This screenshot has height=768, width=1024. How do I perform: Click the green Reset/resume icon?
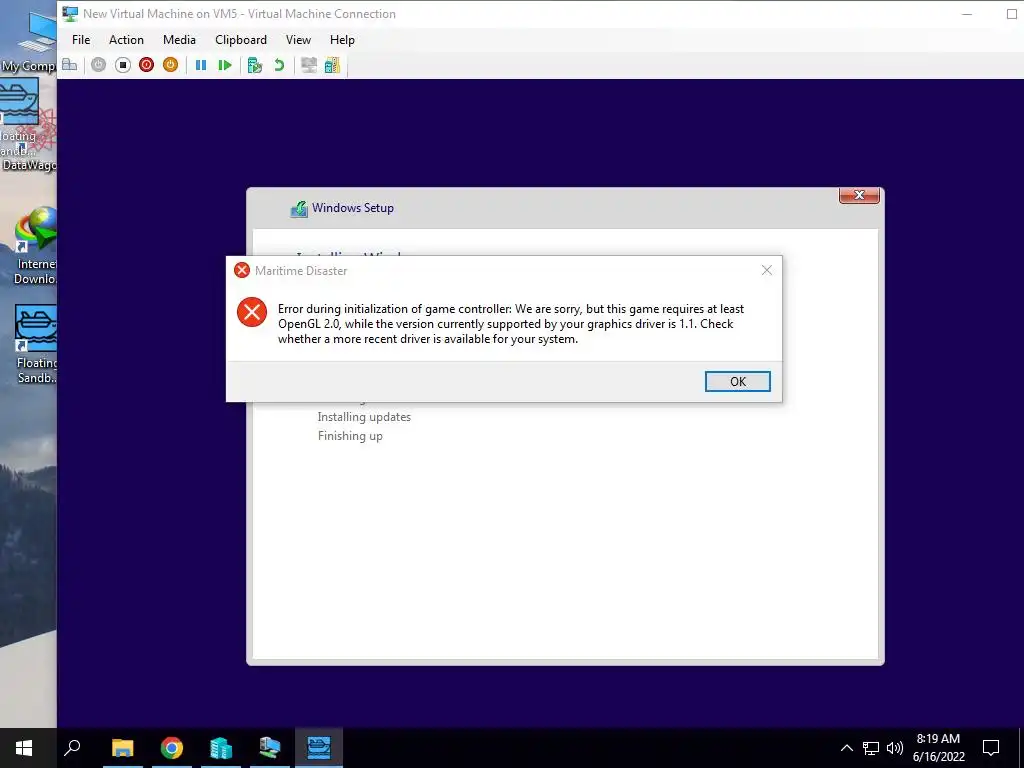click(225, 65)
